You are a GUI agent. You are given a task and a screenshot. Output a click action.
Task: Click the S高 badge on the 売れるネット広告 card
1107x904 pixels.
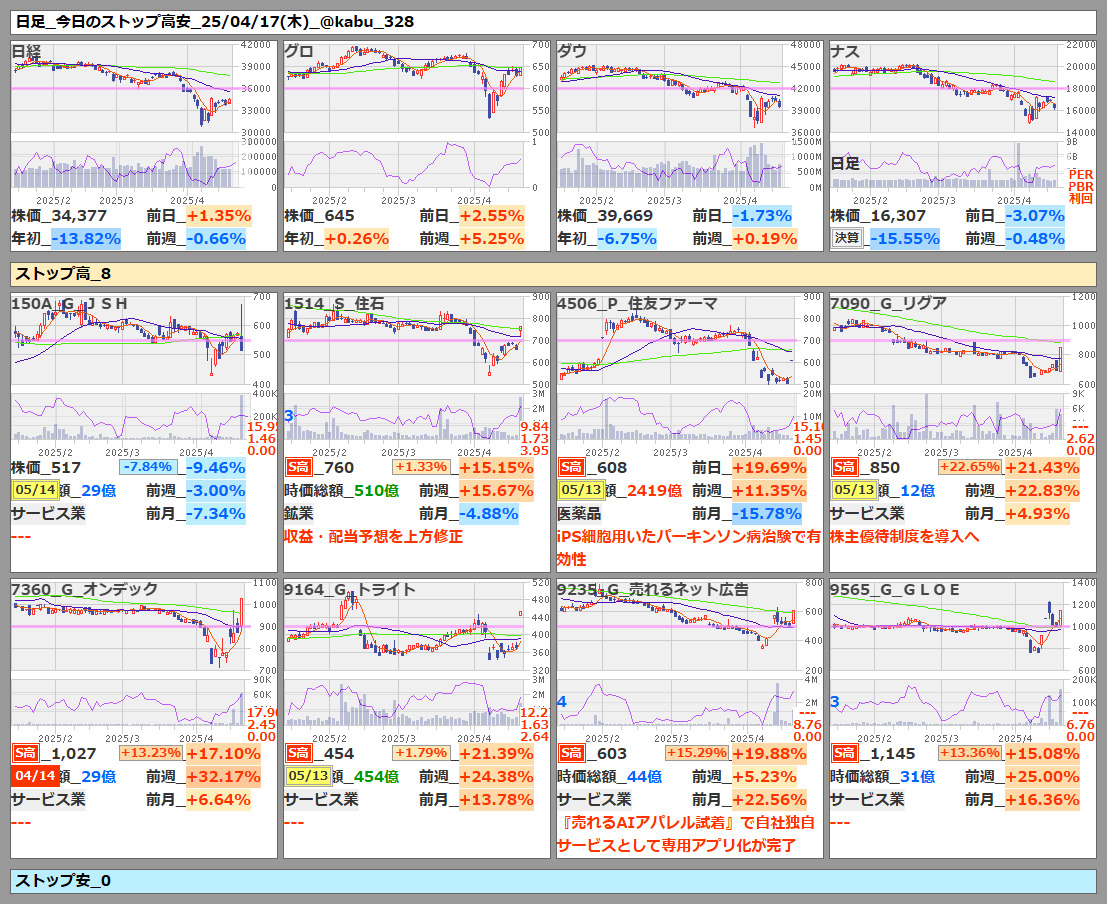coord(571,754)
